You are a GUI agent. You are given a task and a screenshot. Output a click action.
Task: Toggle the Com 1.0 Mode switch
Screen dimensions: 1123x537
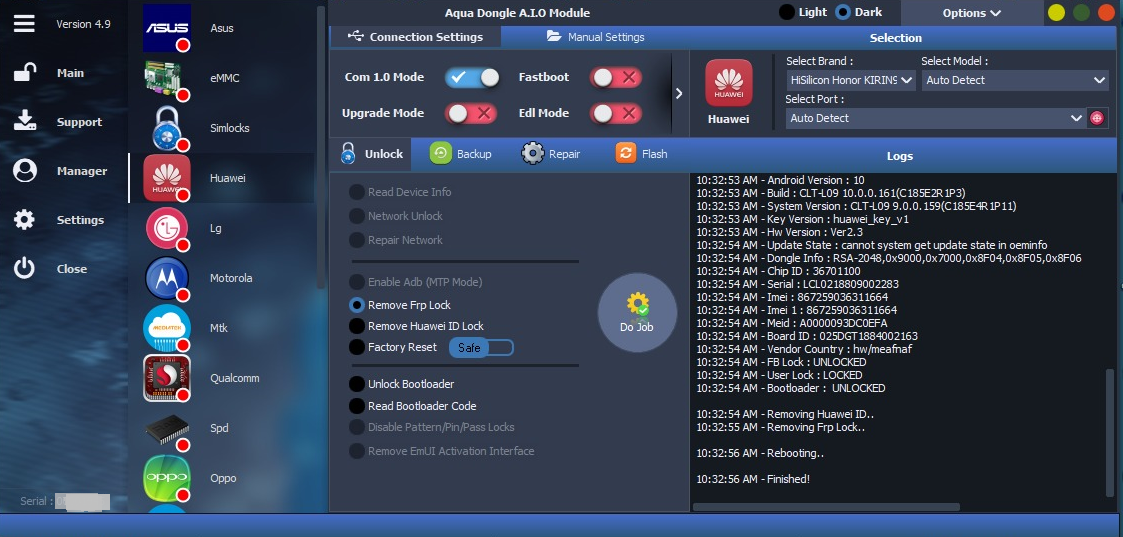point(472,77)
